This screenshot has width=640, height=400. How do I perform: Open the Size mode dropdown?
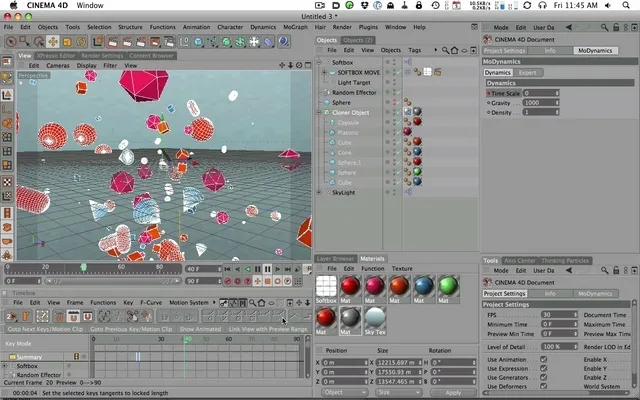pos(398,392)
